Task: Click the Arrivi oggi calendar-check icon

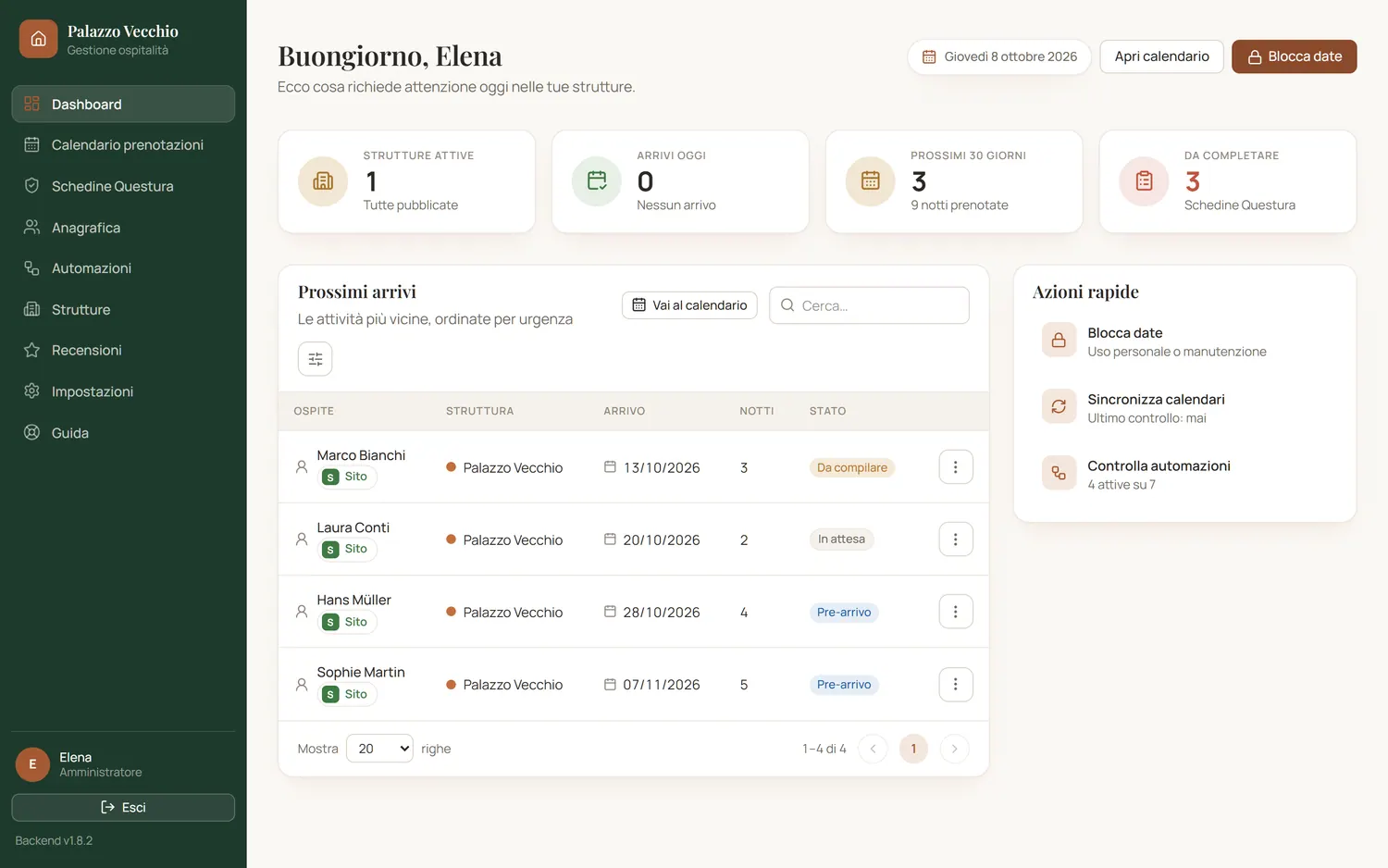Action: 597,181
